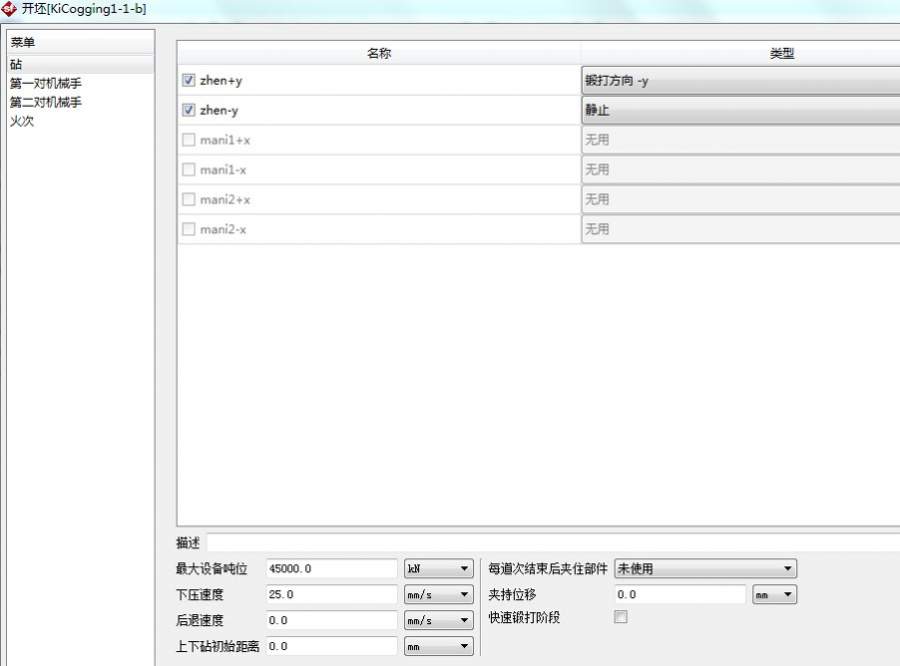
Task: Click the app icon in the title bar
Action: tap(9, 9)
